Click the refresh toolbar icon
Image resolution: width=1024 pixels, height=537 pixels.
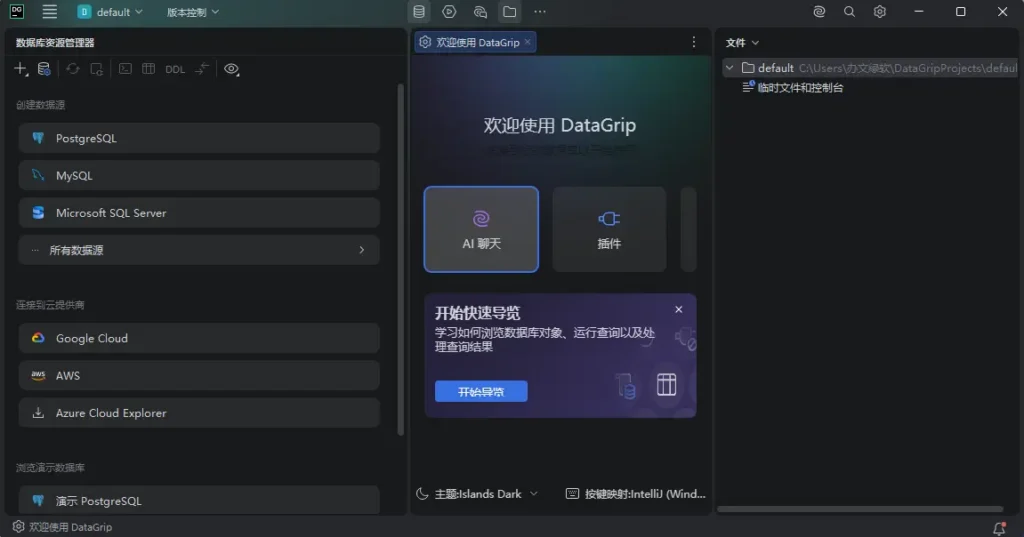72,69
